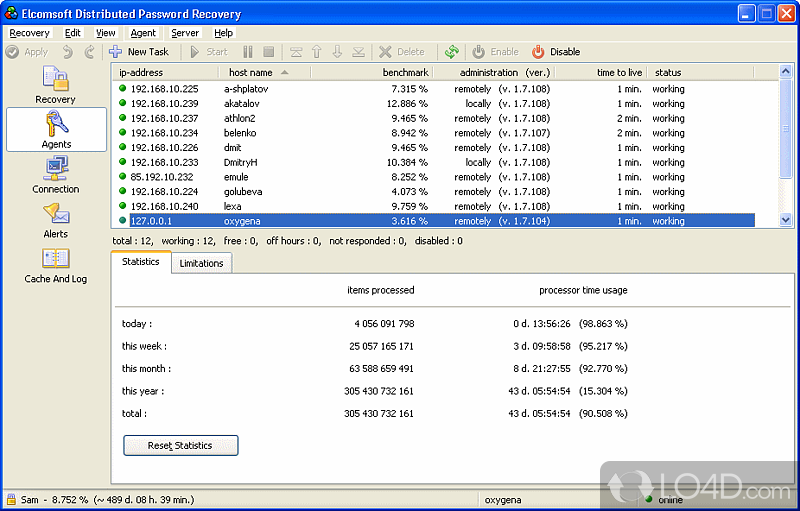Click the New Task toolbar button
The height and width of the screenshot is (511, 800).
(140, 52)
